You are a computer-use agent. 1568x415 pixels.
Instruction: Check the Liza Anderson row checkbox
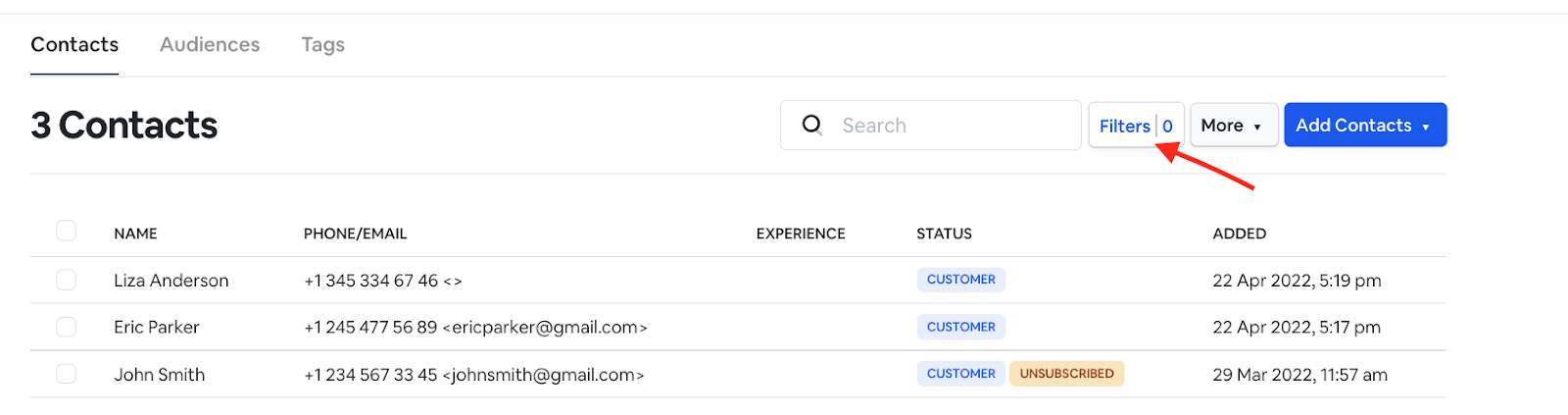66,280
